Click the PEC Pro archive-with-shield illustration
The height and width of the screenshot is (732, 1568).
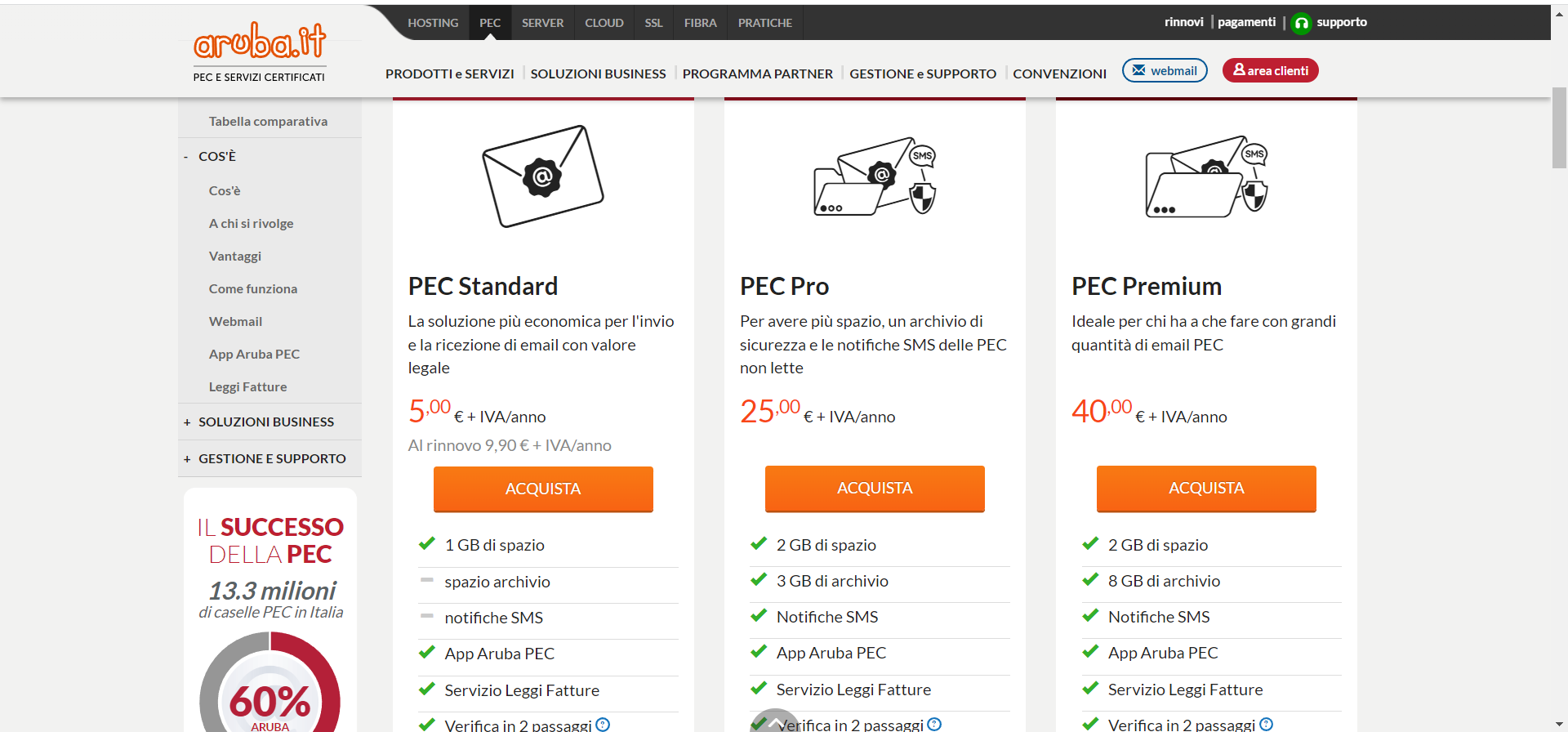coord(874,178)
